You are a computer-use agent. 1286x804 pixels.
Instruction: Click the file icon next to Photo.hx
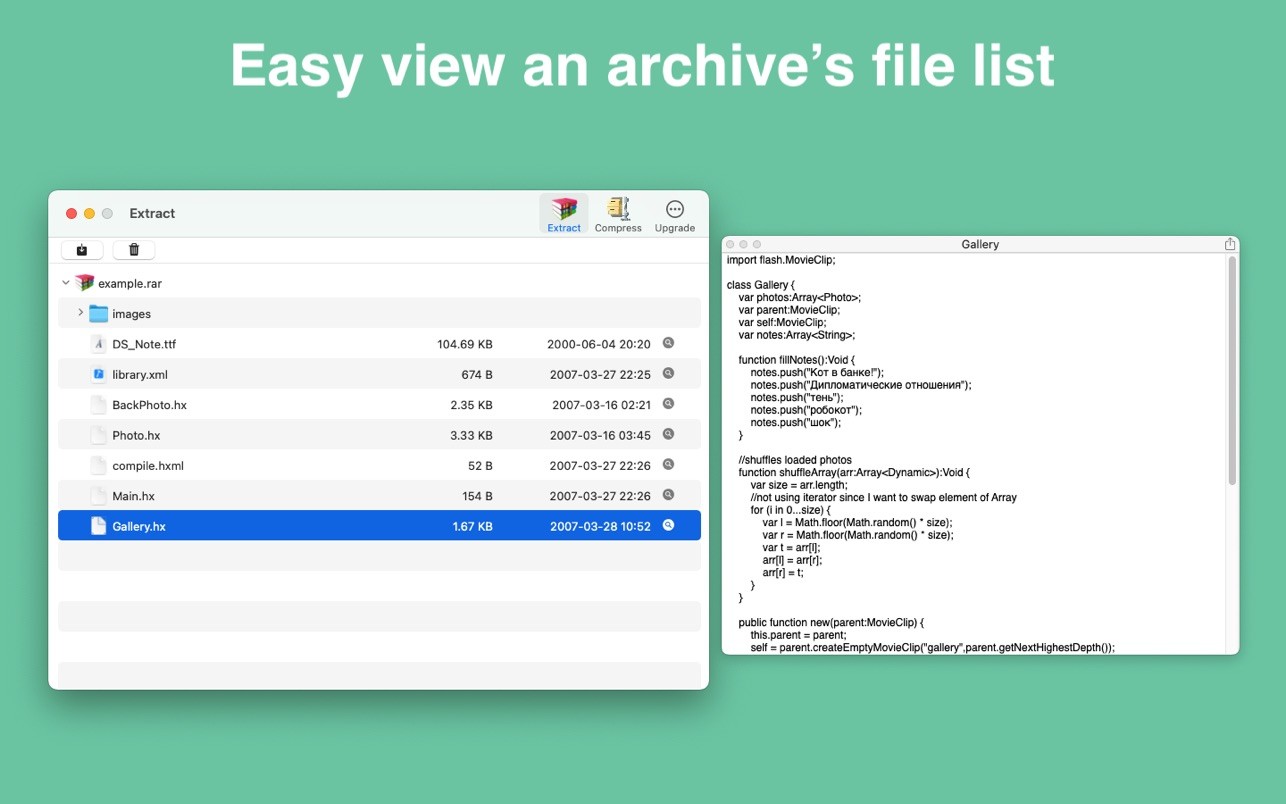click(97, 435)
